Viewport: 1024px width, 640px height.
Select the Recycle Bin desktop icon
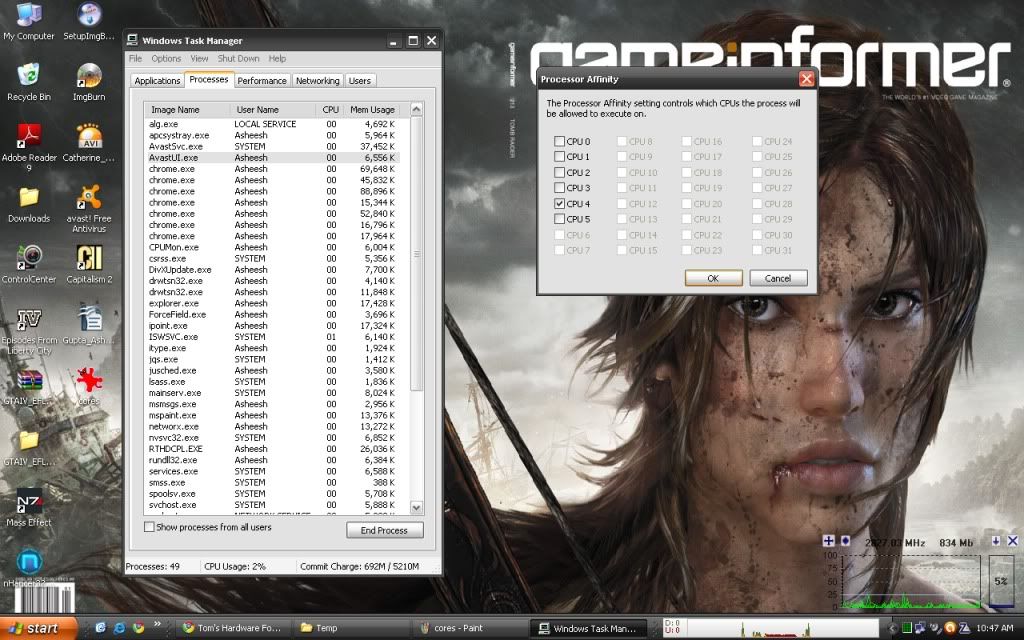(29, 82)
